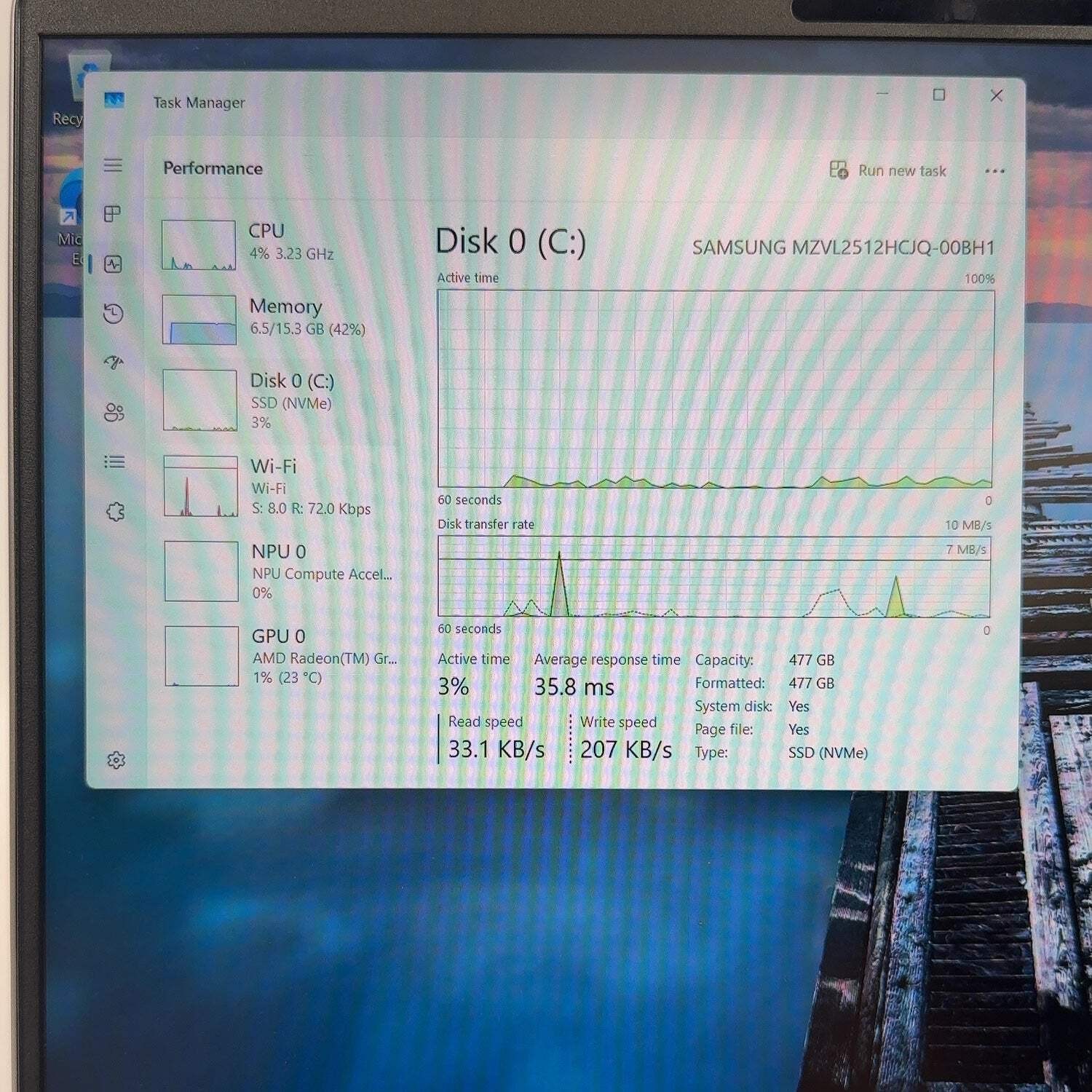Open the Startup apps icon in sidebar

(114, 363)
